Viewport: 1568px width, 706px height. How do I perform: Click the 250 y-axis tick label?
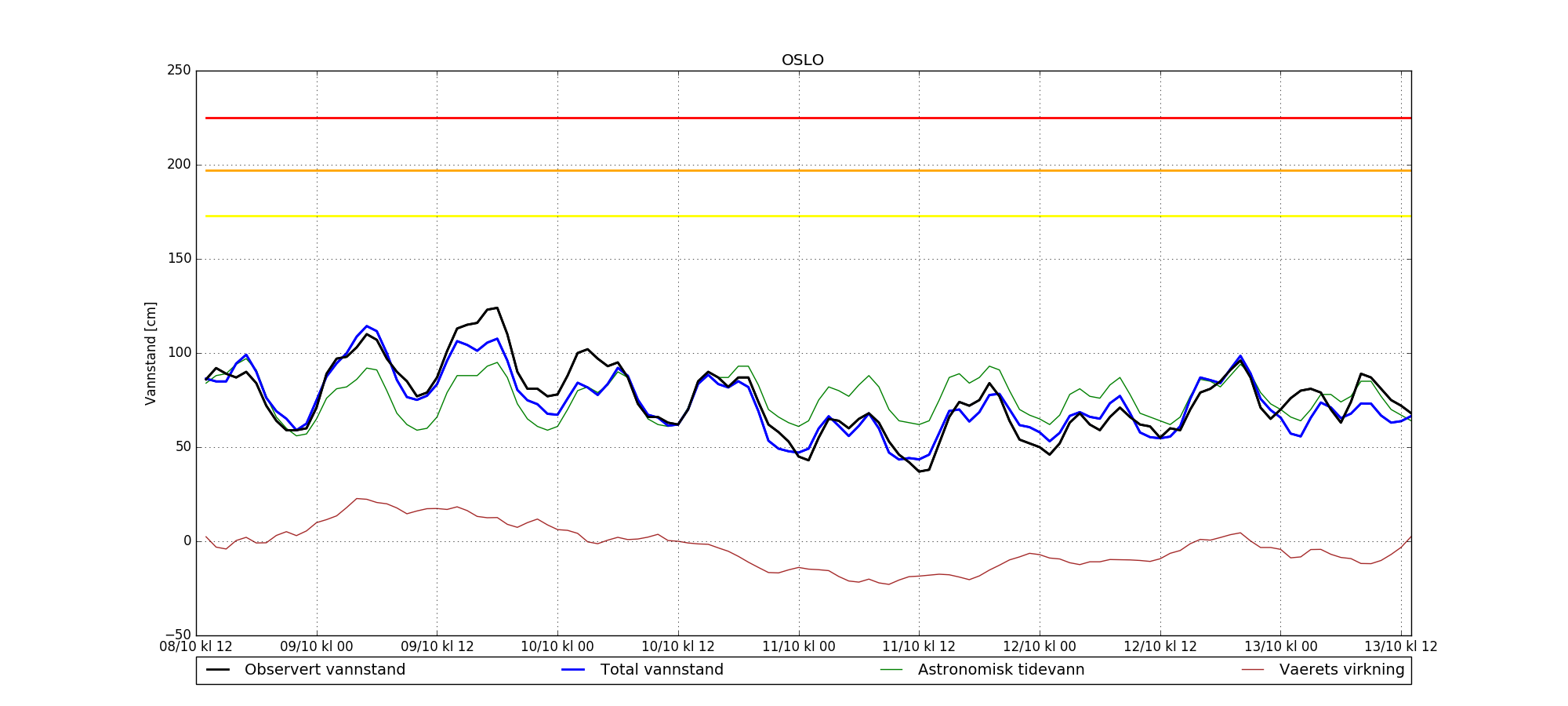179,71
